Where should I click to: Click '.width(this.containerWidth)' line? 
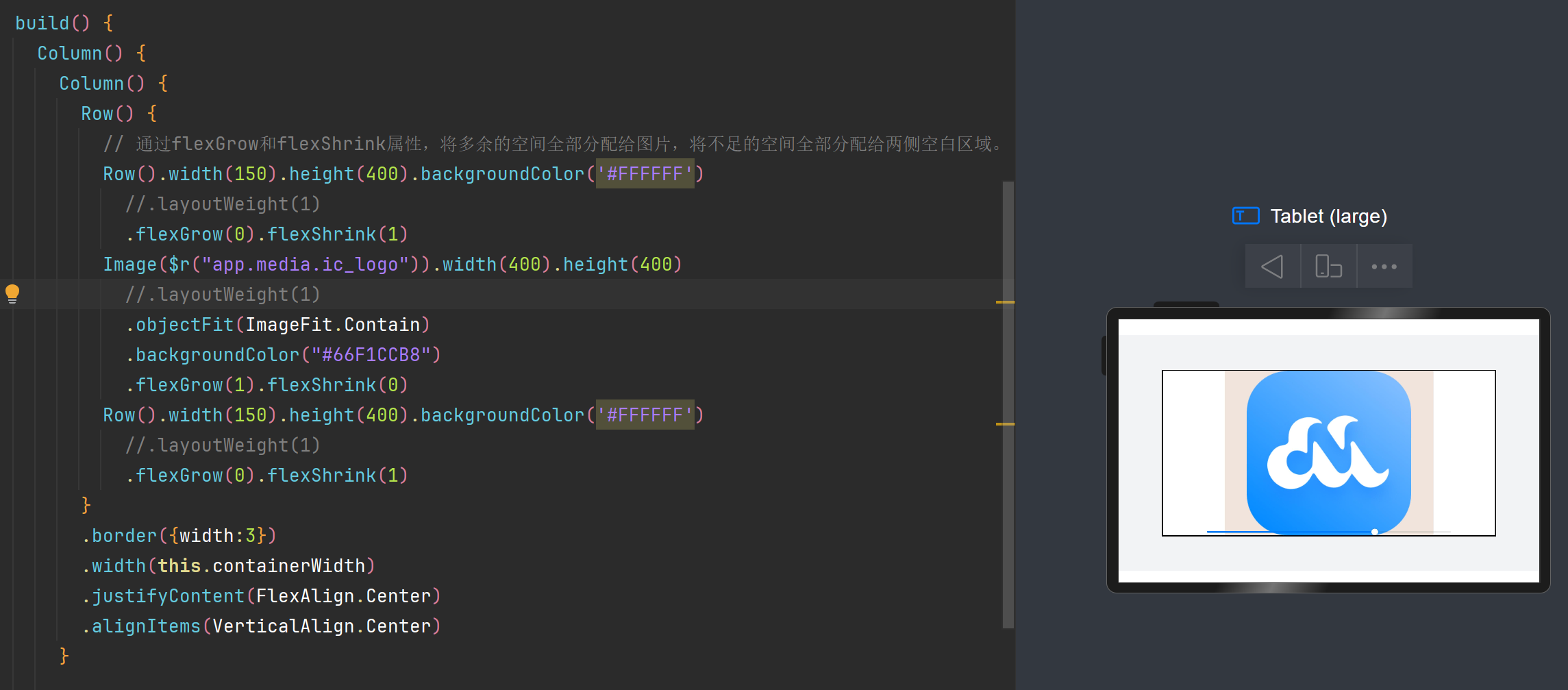coord(228,566)
